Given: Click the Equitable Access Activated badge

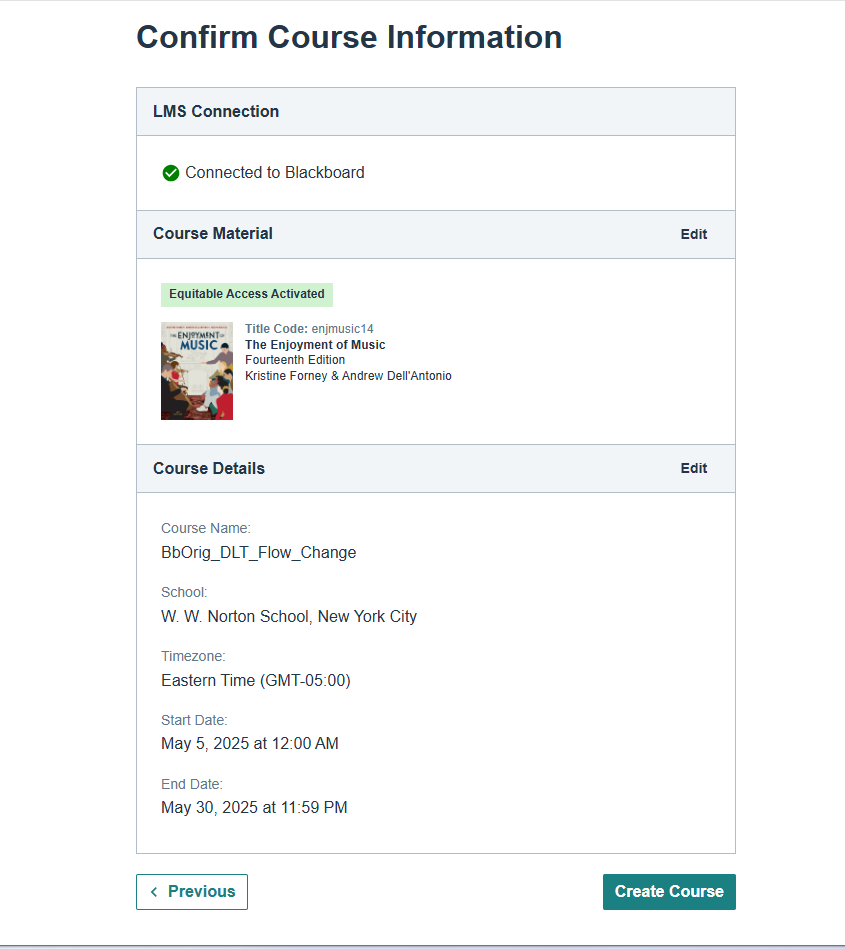Looking at the screenshot, I should click(x=246, y=294).
